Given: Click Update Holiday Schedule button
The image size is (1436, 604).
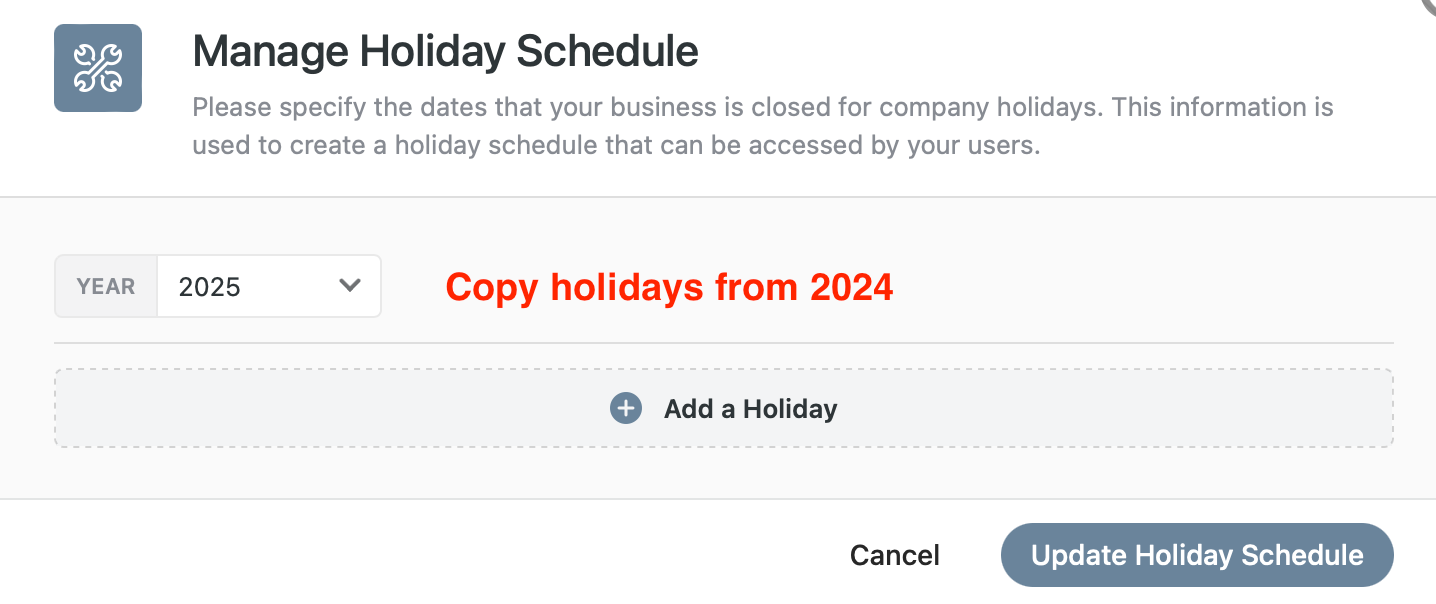Looking at the screenshot, I should 1196,555.
